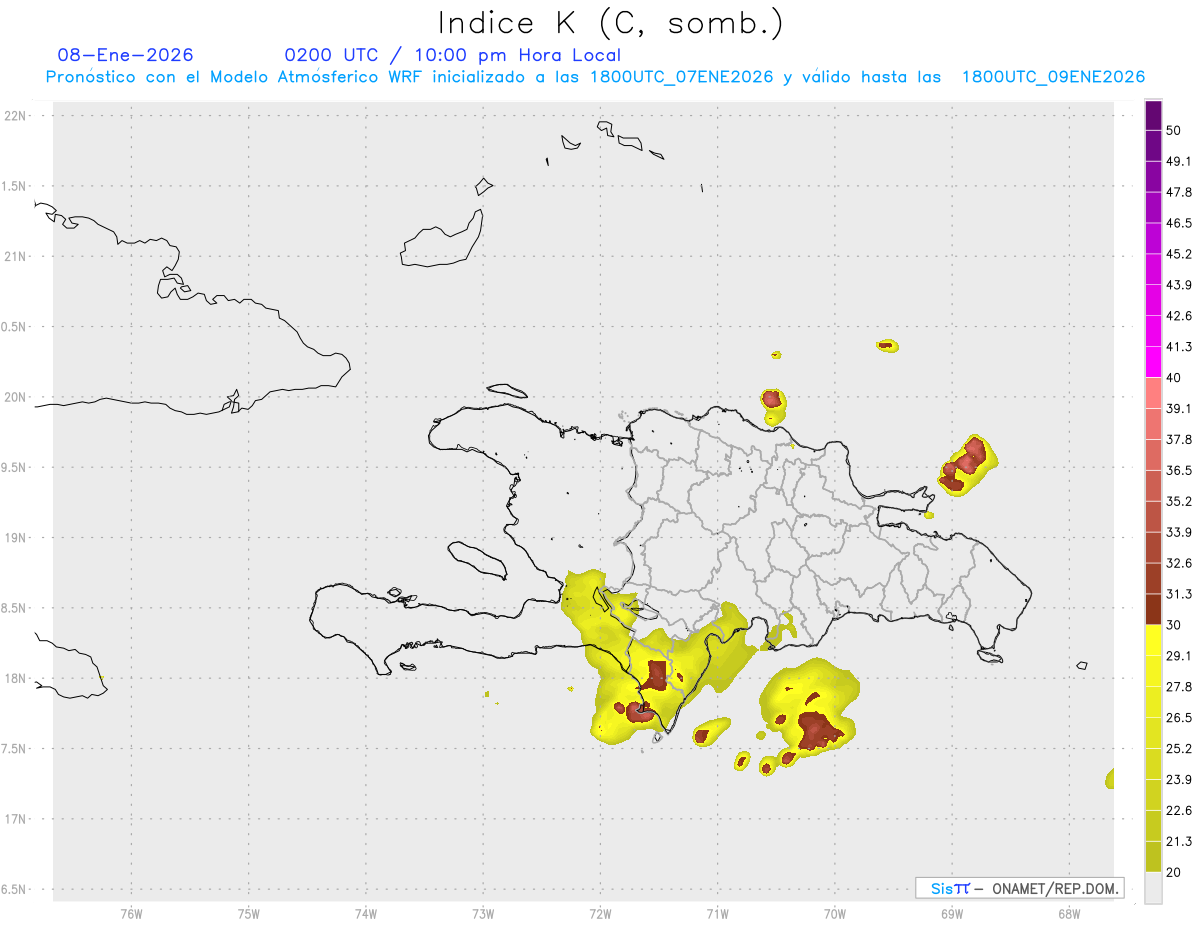The width and height of the screenshot is (1200, 927).
Task: Click the 'Pronóstico con el Modelo Atmosférico WRF' line
Action: (595, 77)
